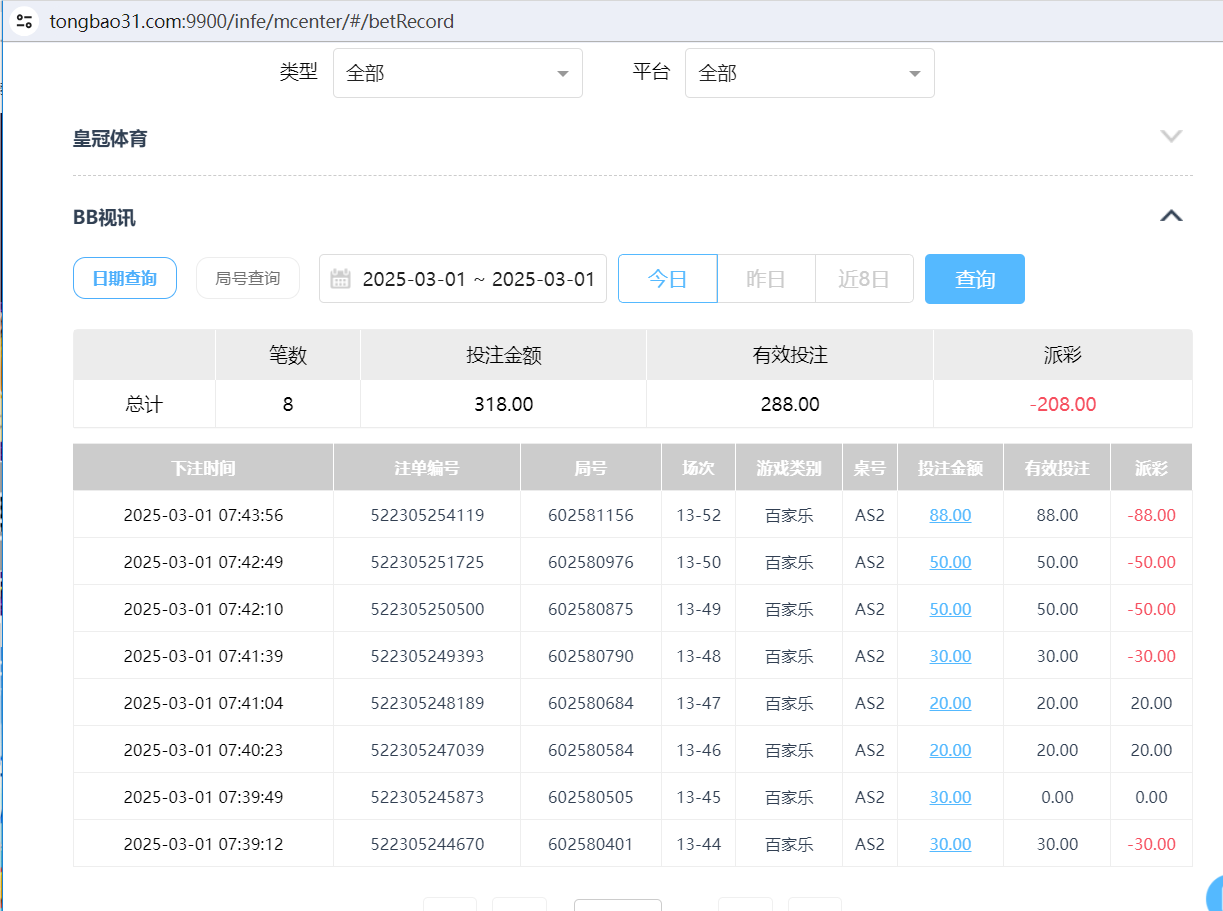Click the 20.00 link for 场次 13-47
This screenshot has height=911, width=1223.
(x=949, y=702)
